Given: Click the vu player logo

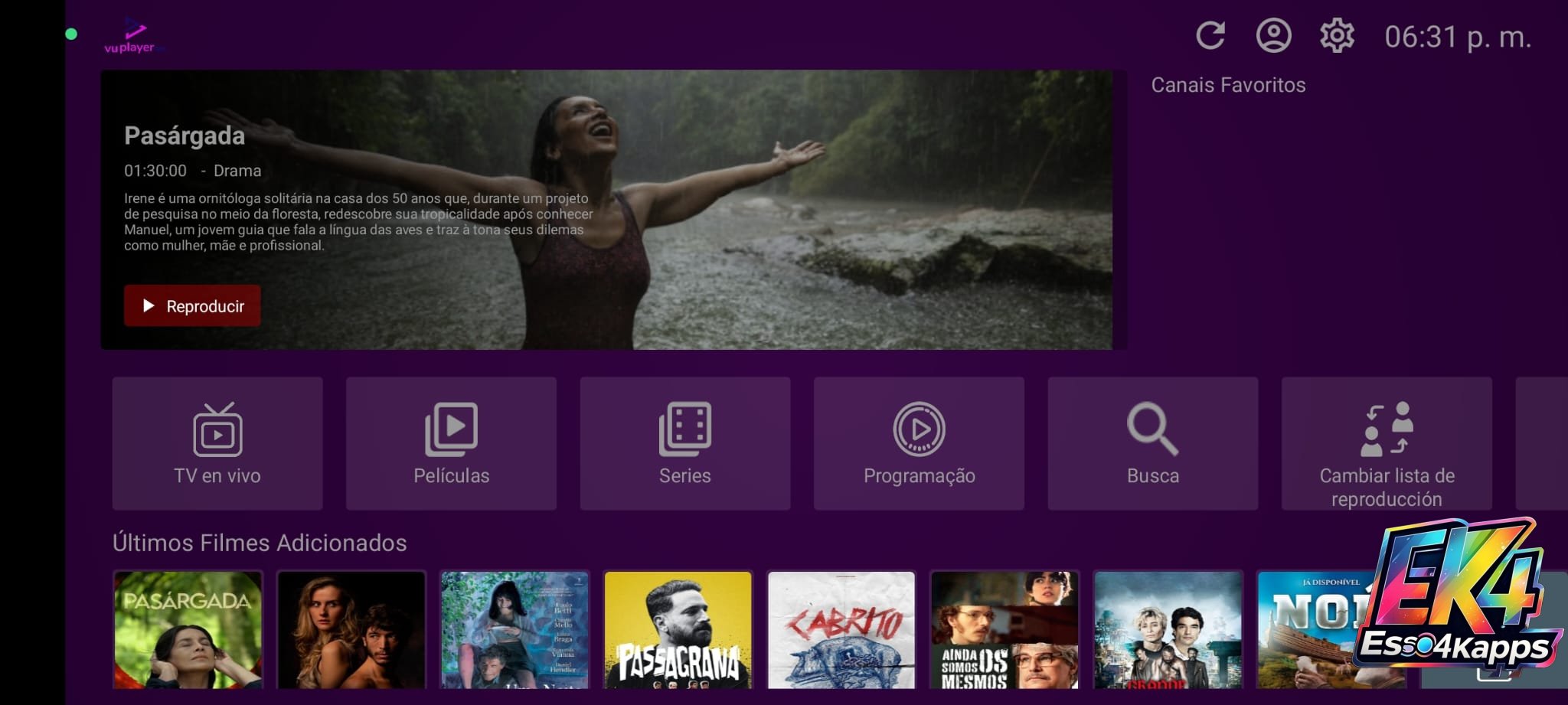Looking at the screenshot, I should [132, 37].
